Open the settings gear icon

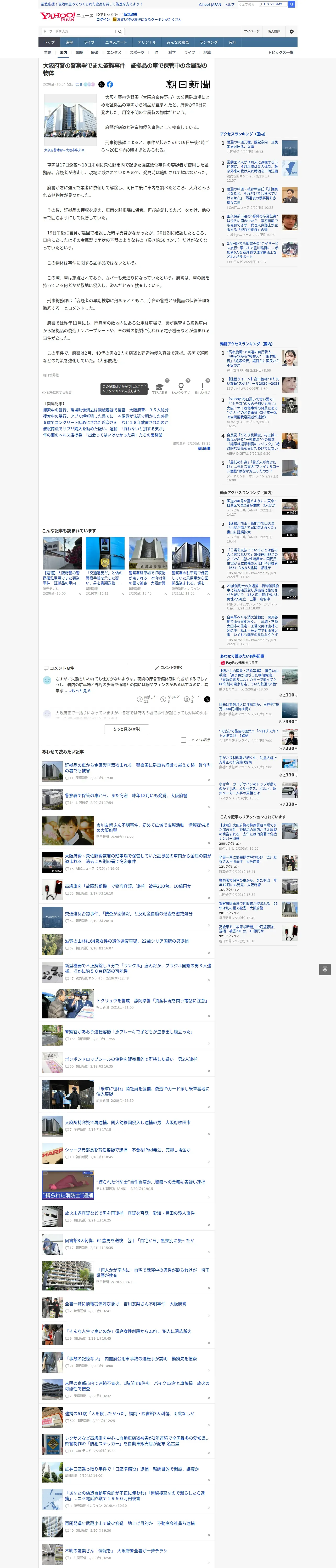292,32
